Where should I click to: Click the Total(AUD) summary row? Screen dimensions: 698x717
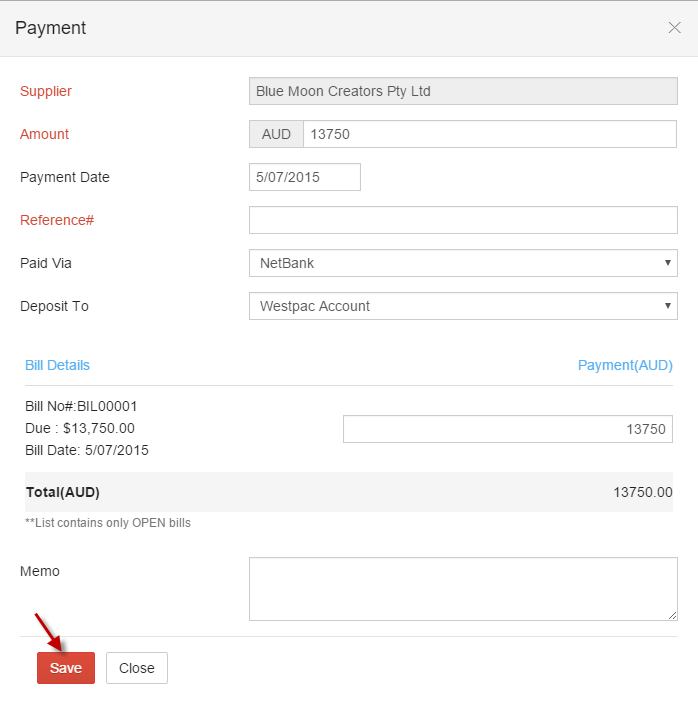pyautogui.click(x=349, y=492)
